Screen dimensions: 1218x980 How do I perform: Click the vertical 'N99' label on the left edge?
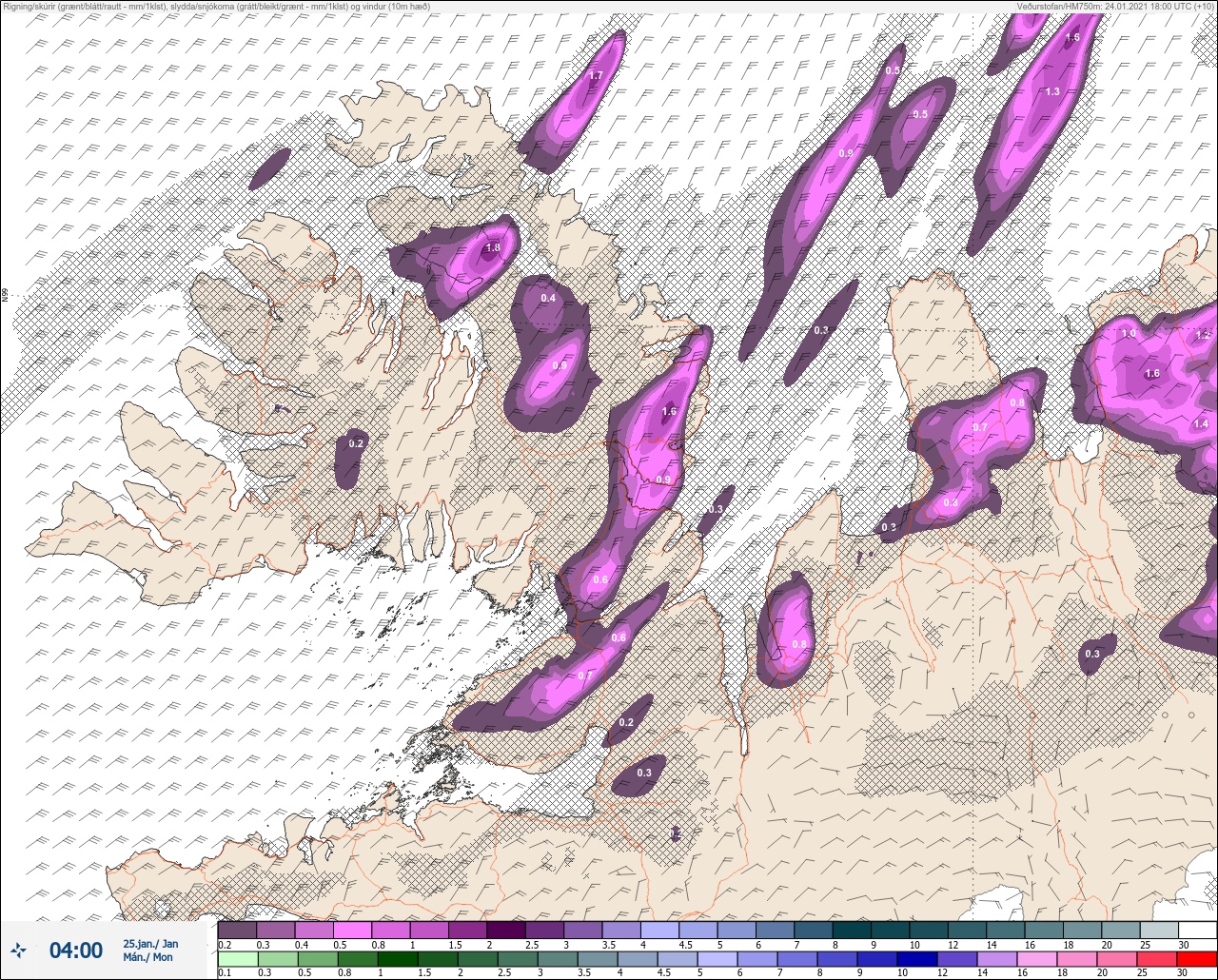click(x=5, y=296)
